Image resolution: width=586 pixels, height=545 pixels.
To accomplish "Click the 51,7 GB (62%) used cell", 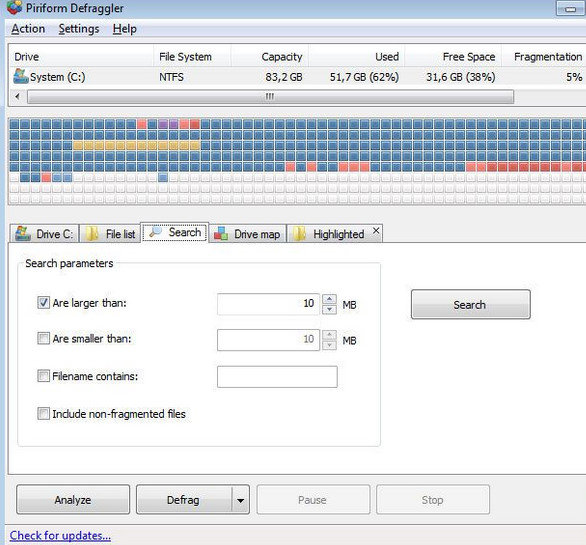I will click(x=364, y=77).
